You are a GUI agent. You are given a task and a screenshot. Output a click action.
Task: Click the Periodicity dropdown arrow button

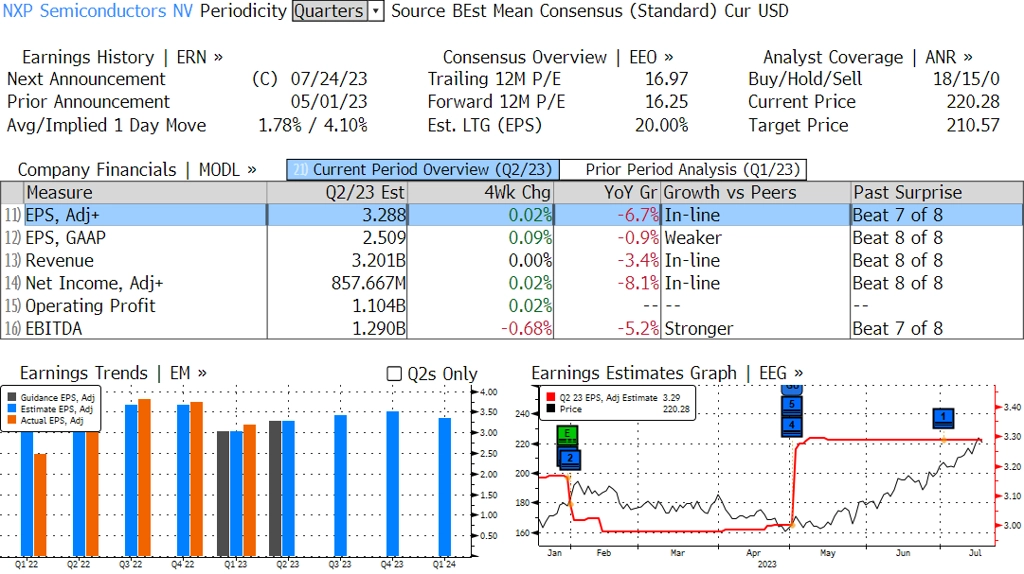pos(376,11)
